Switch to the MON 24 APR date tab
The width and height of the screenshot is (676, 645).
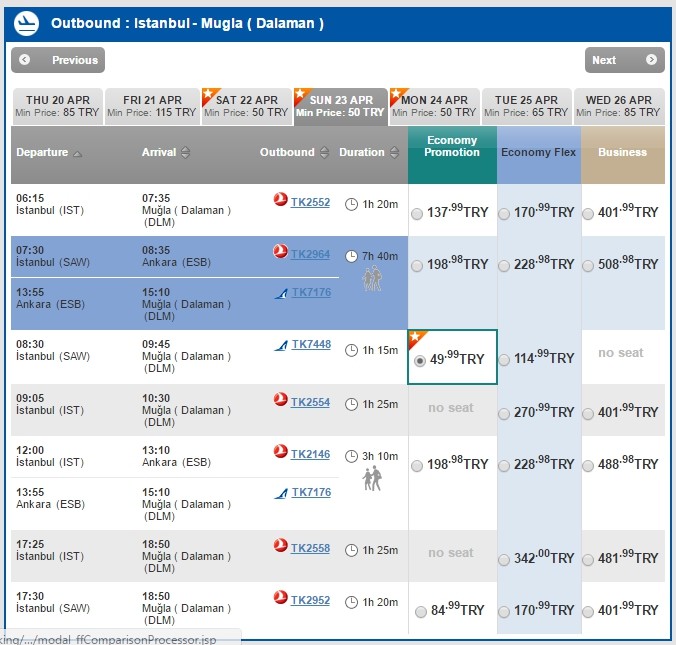pos(434,106)
